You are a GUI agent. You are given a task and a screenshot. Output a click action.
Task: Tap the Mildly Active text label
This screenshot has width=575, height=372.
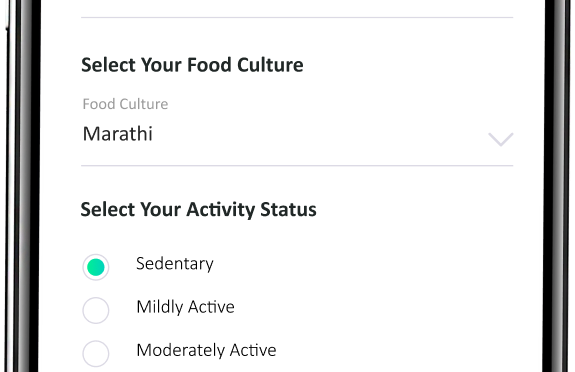[185, 307]
